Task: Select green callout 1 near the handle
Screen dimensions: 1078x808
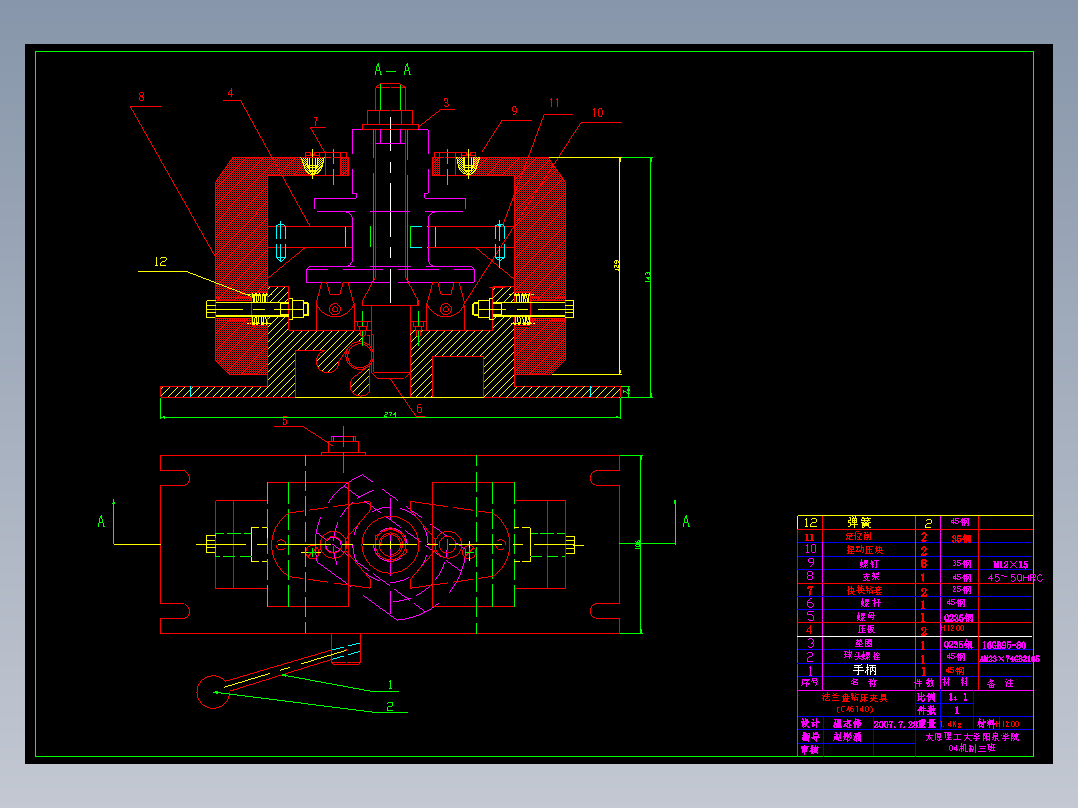Action: click(390, 685)
